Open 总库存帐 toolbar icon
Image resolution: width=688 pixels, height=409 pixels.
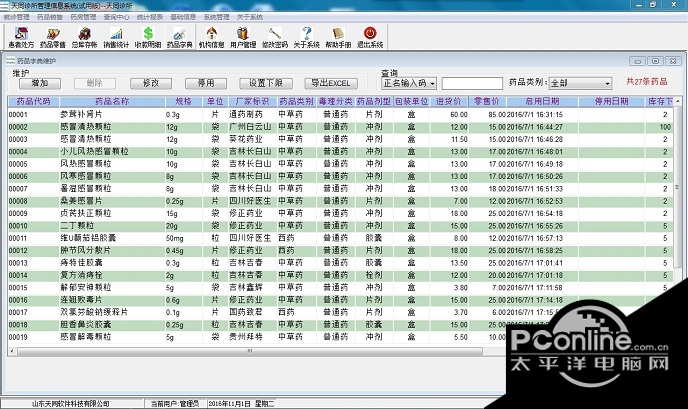point(84,37)
